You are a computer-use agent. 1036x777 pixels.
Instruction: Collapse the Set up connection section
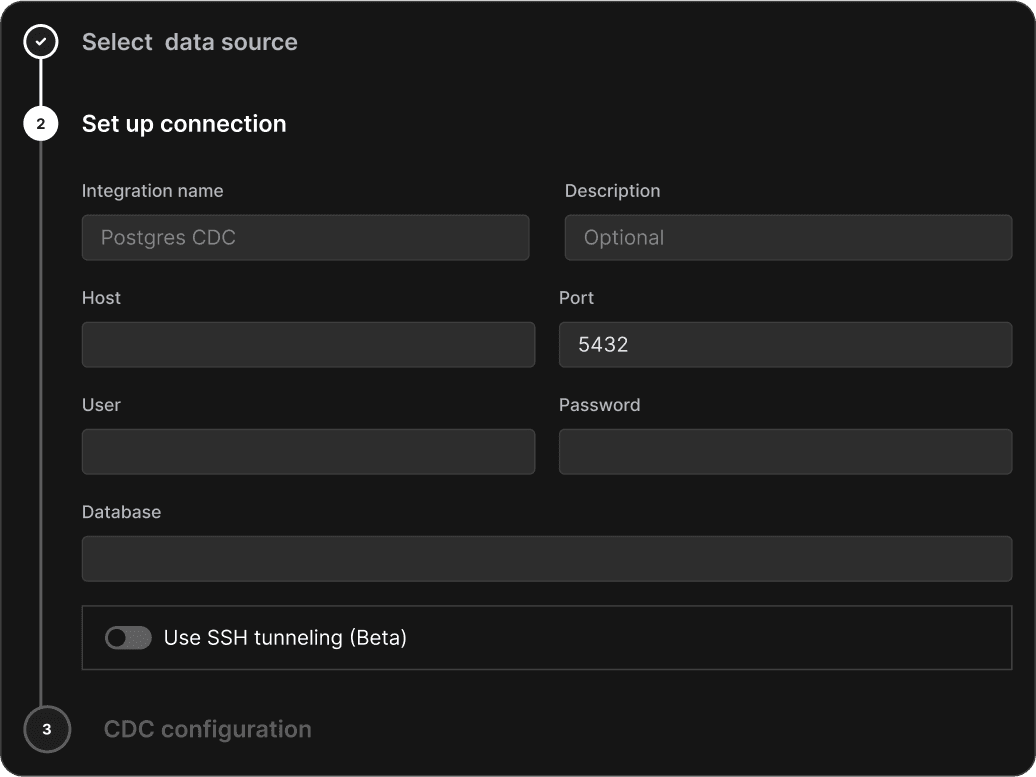(x=184, y=124)
